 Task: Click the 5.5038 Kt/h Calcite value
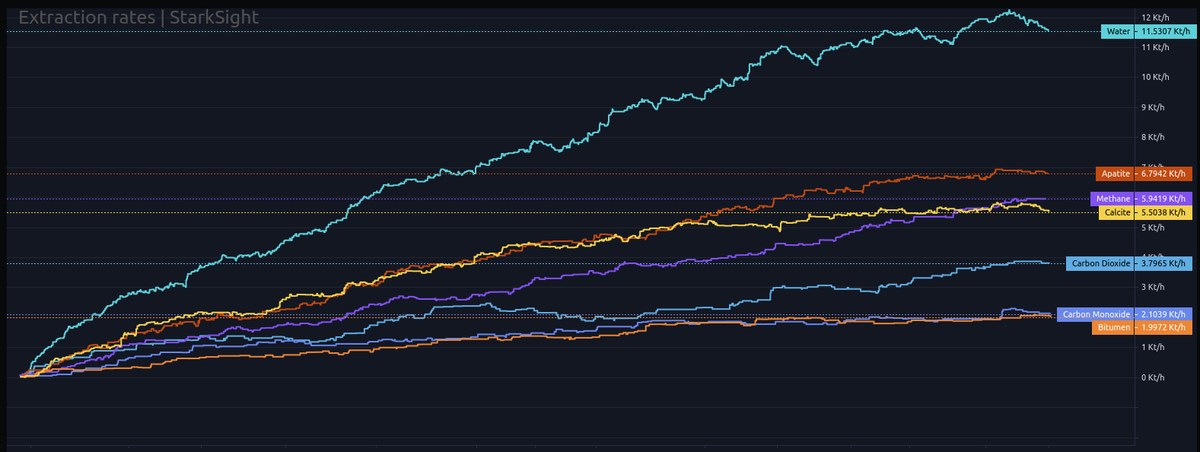click(x=1165, y=213)
